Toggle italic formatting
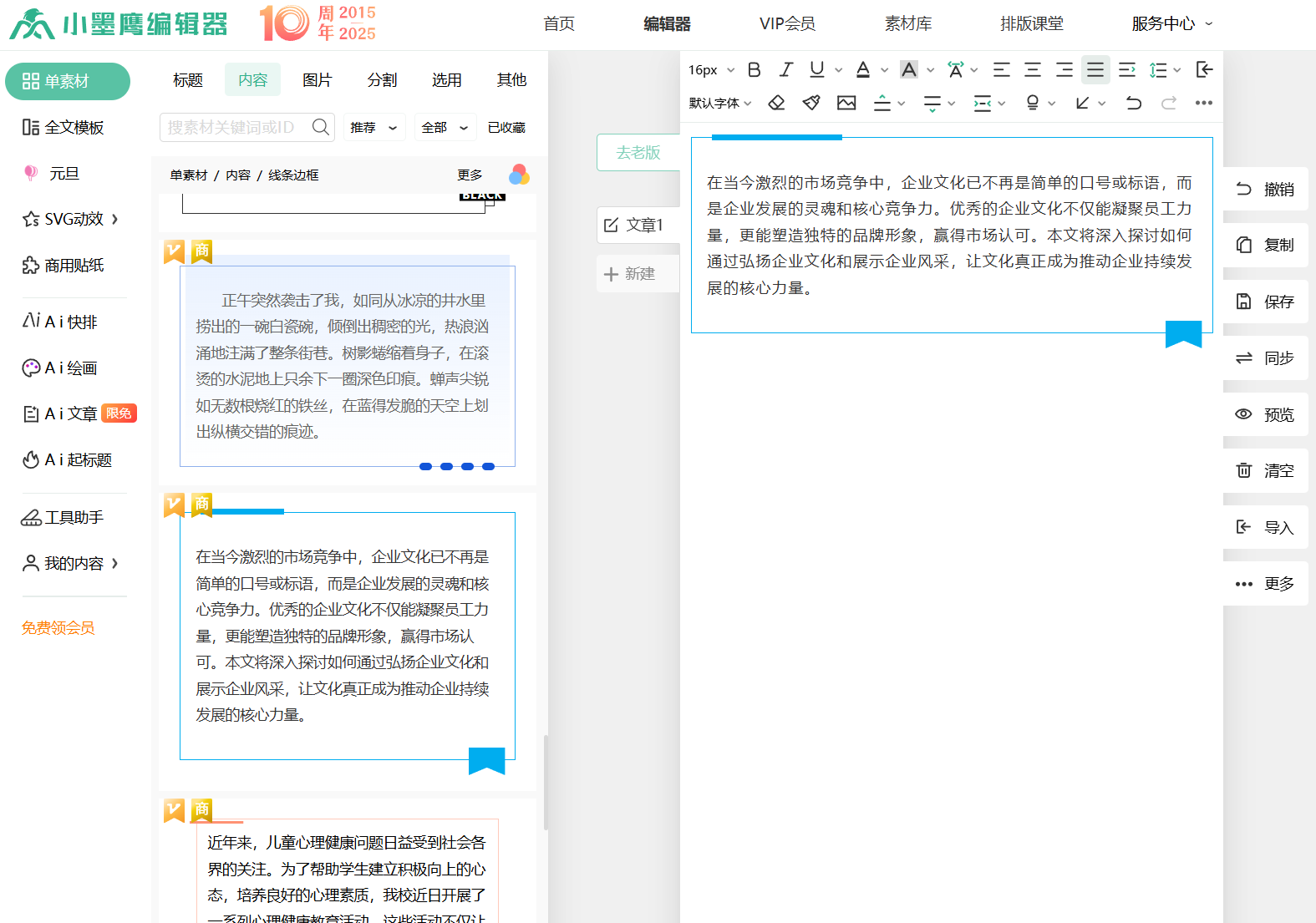Image resolution: width=1316 pixels, height=923 pixels. point(785,69)
